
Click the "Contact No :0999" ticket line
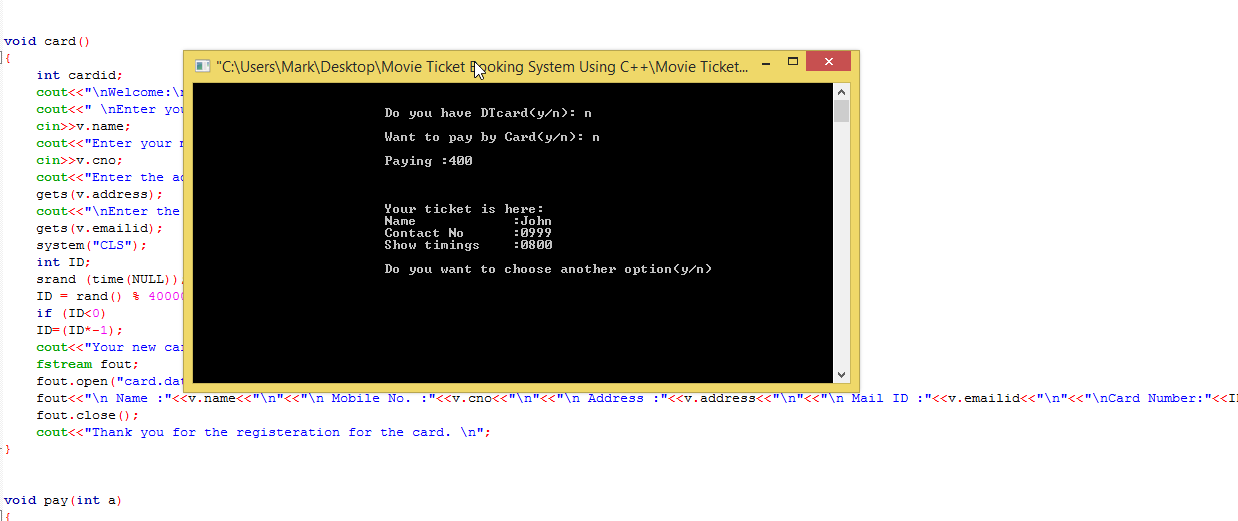pos(468,233)
